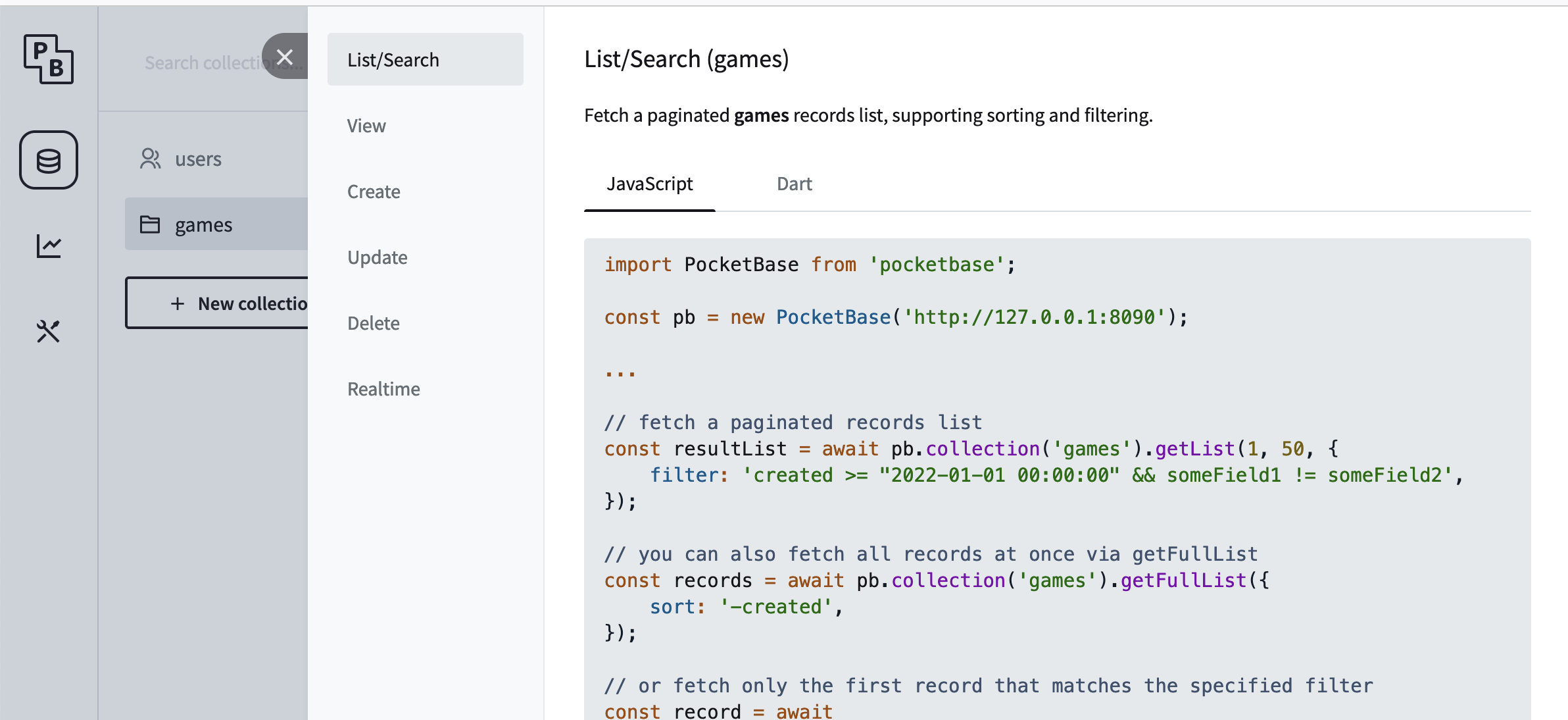Select the games collection
Viewport: 1568px width, 720px height.
coord(216,224)
